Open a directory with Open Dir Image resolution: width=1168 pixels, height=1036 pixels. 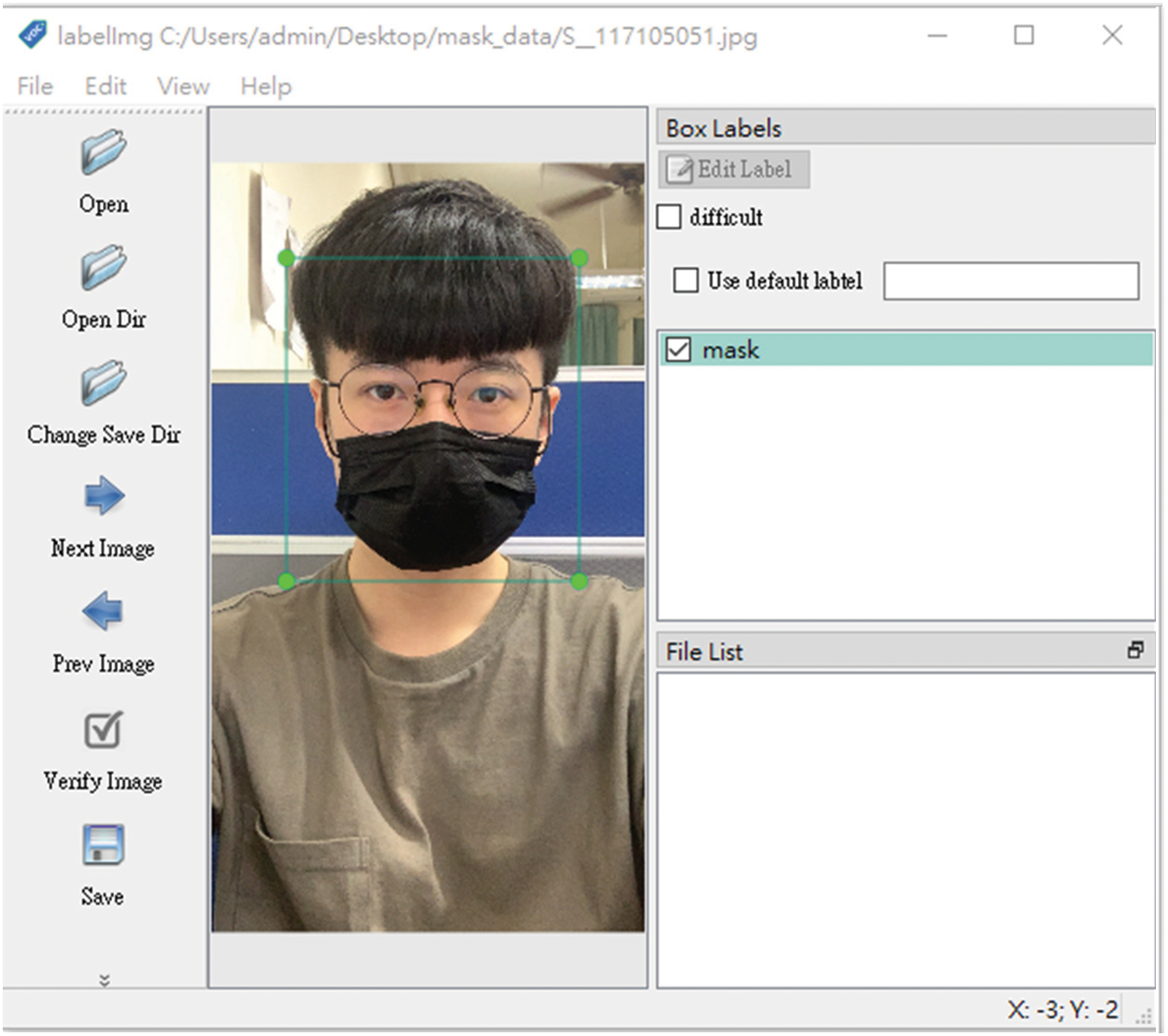click(x=103, y=268)
